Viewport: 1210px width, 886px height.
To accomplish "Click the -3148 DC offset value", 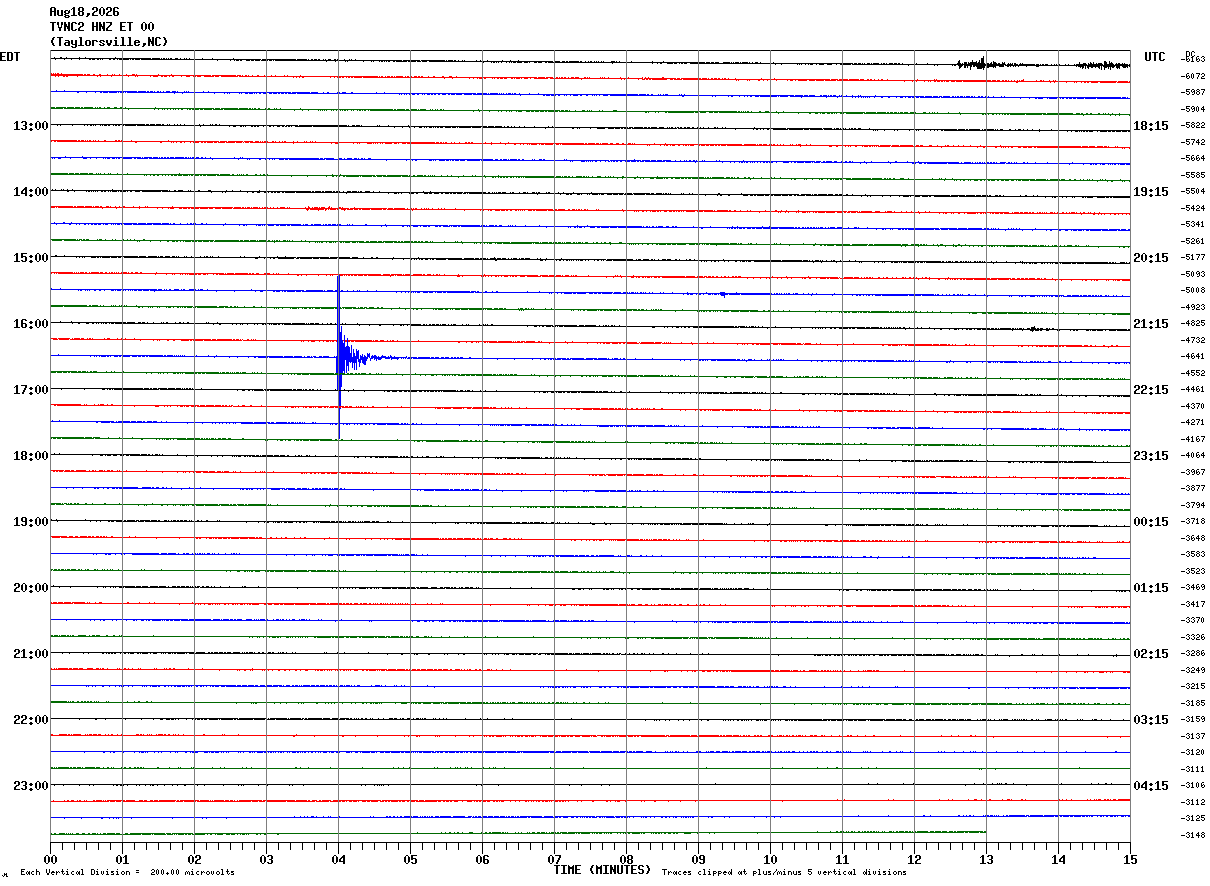I will 1194,835.
